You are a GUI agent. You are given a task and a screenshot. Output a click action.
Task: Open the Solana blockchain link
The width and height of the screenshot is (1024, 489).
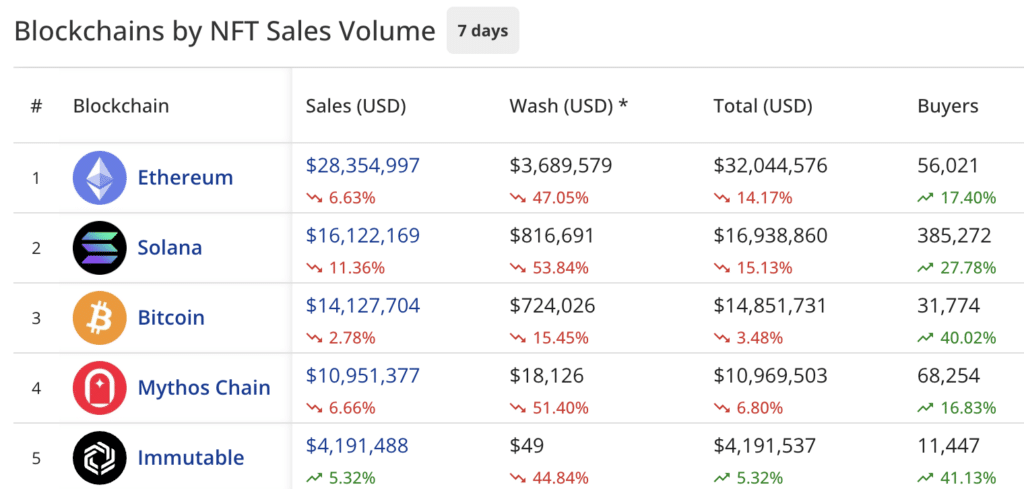(x=170, y=248)
